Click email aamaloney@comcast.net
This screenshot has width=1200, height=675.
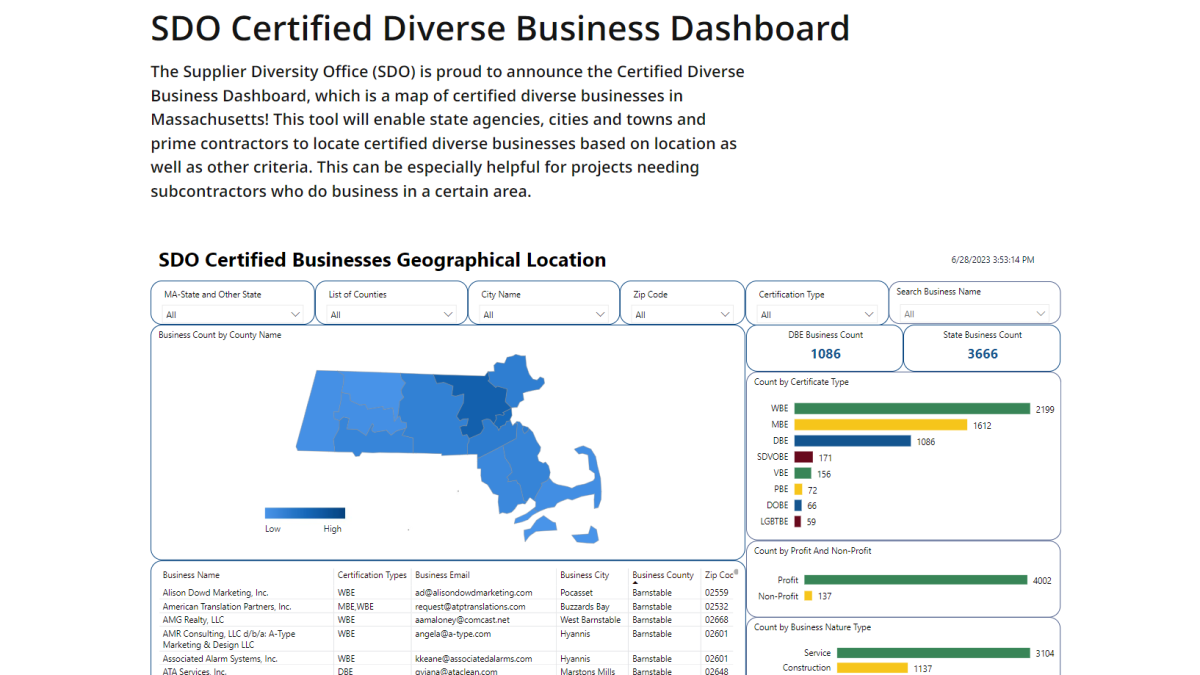[462, 620]
